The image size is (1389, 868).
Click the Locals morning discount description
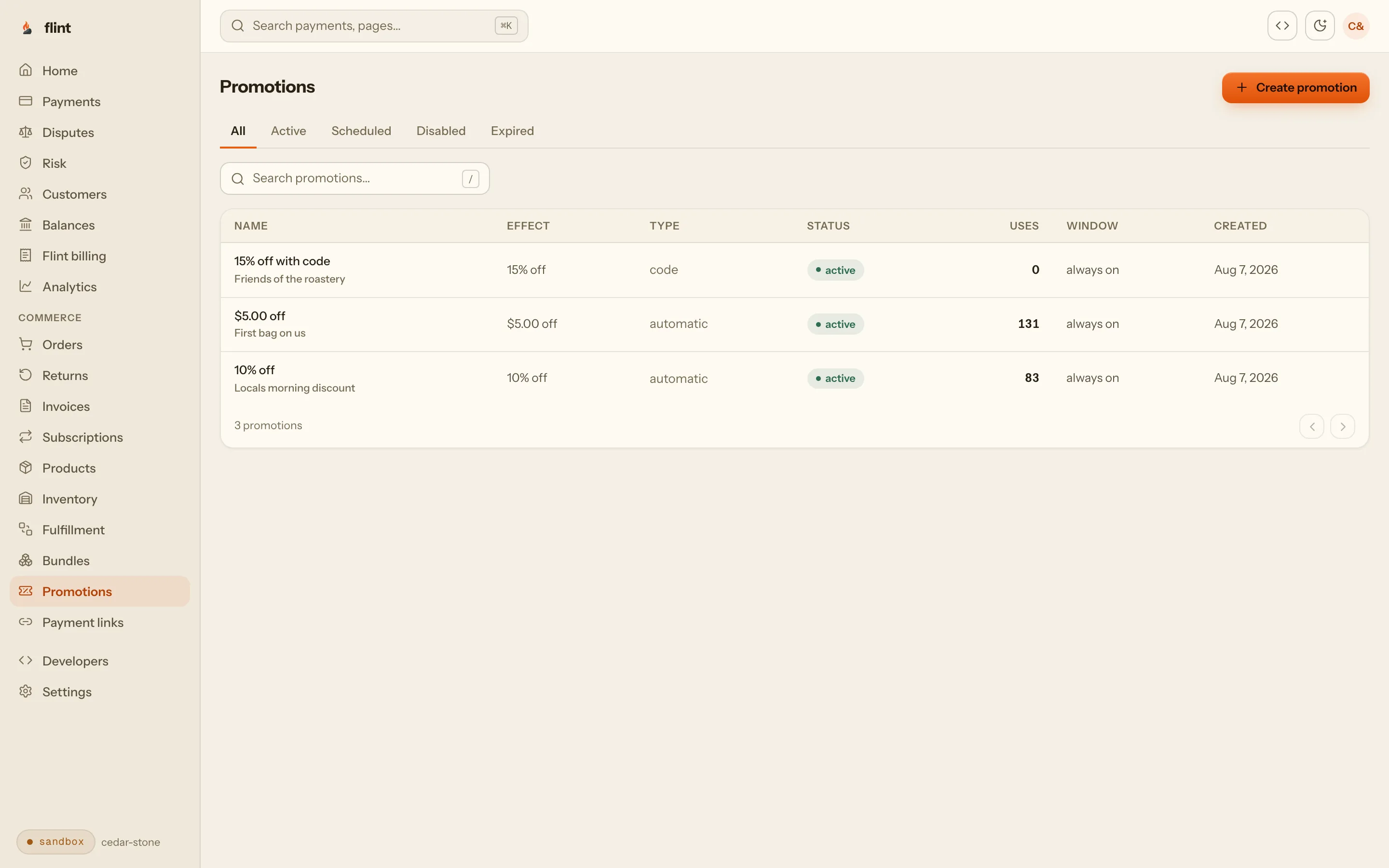pos(295,388)
